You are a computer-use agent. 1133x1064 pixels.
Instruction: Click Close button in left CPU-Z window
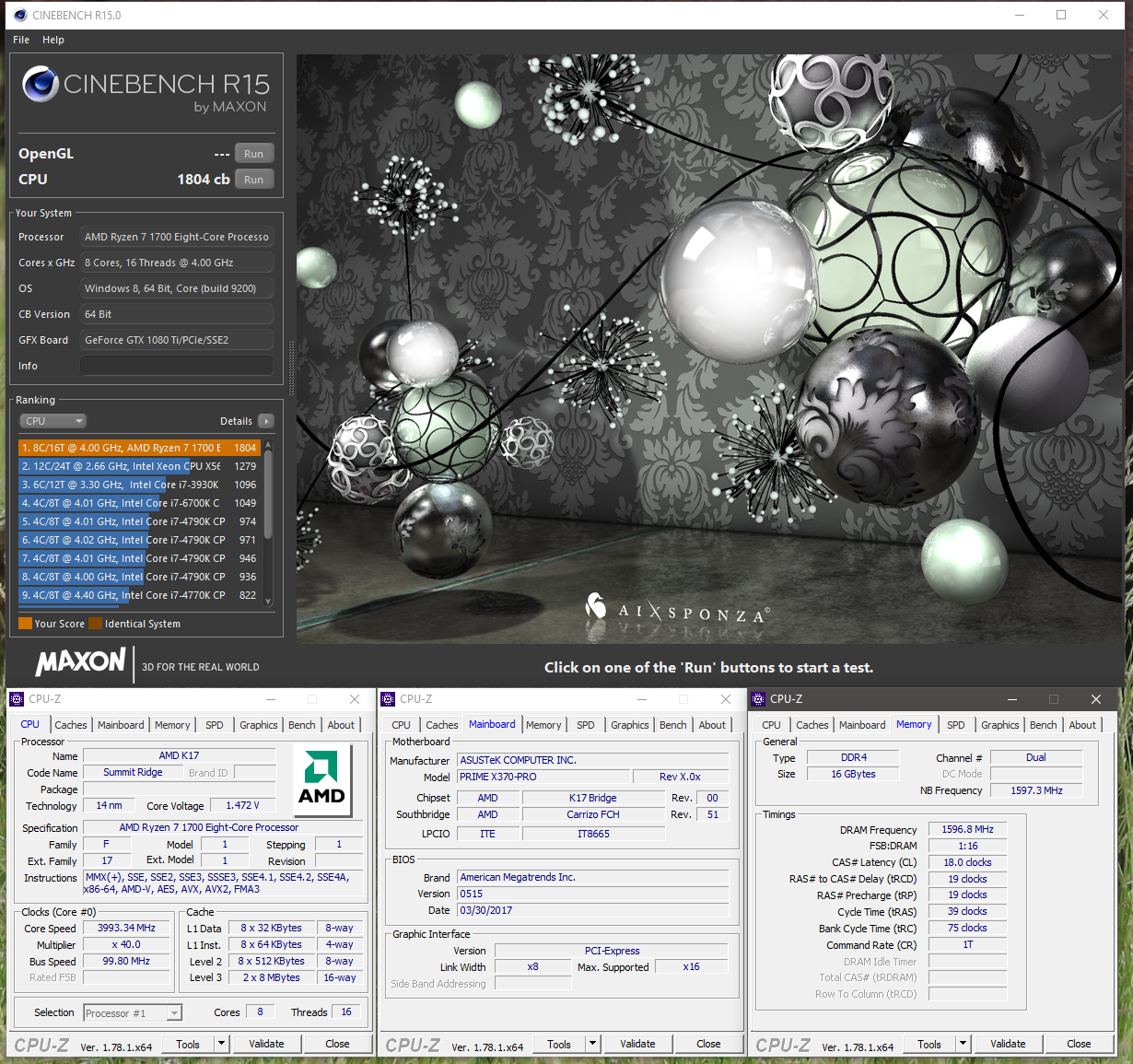pos(337,1044)
